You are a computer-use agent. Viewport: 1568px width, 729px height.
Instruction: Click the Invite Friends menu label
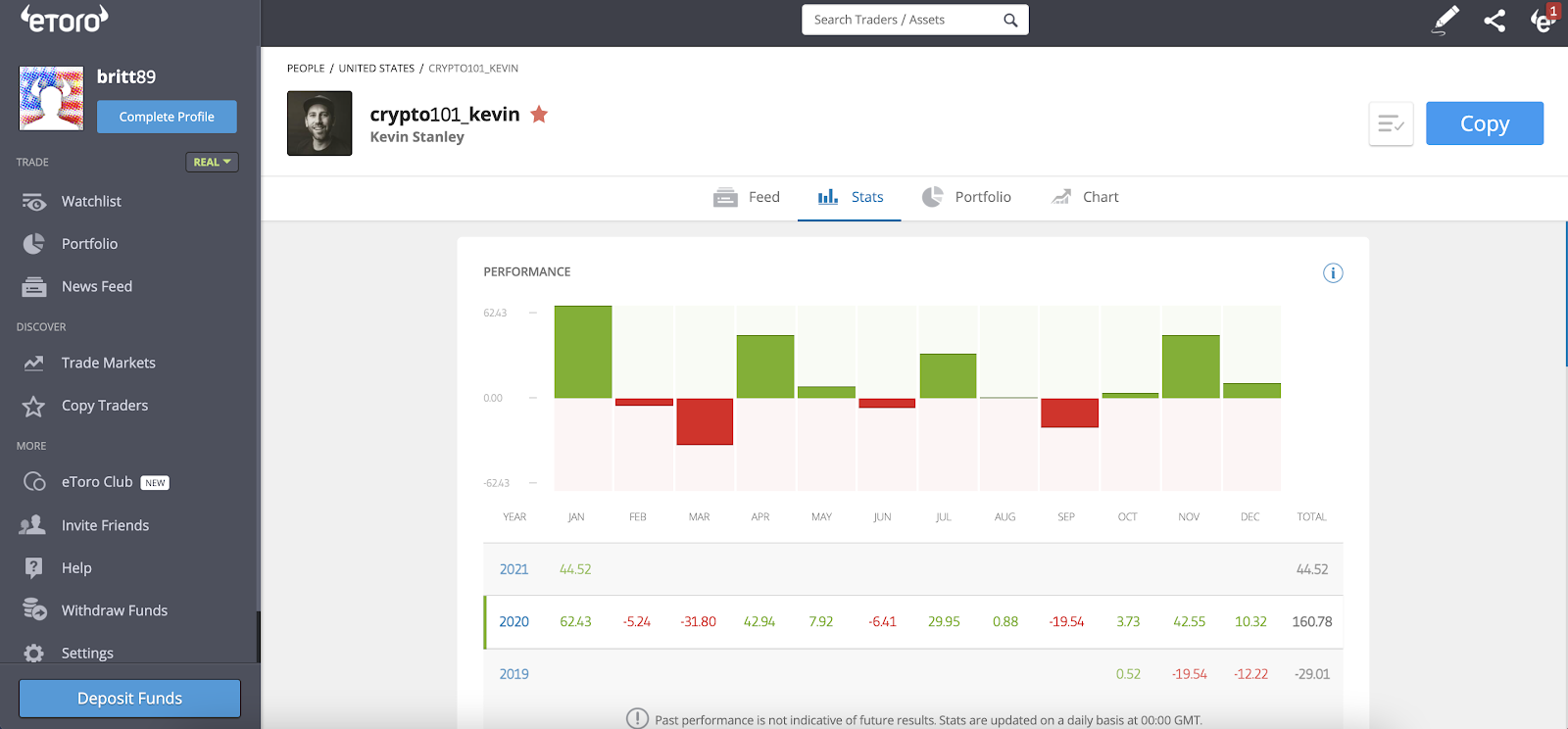(x=106, y=525)
